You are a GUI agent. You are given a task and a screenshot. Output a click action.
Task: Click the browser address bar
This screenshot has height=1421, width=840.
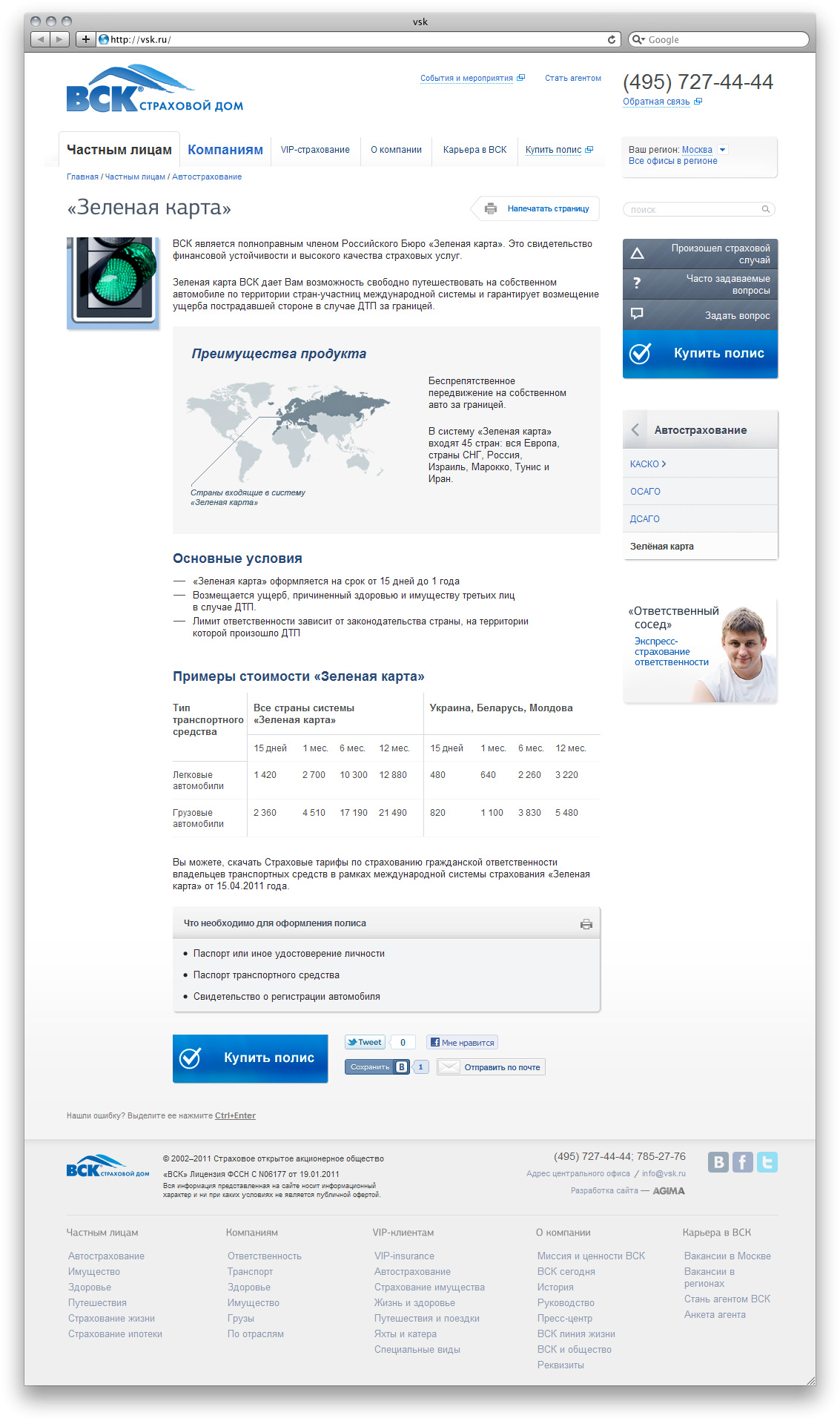360,39
